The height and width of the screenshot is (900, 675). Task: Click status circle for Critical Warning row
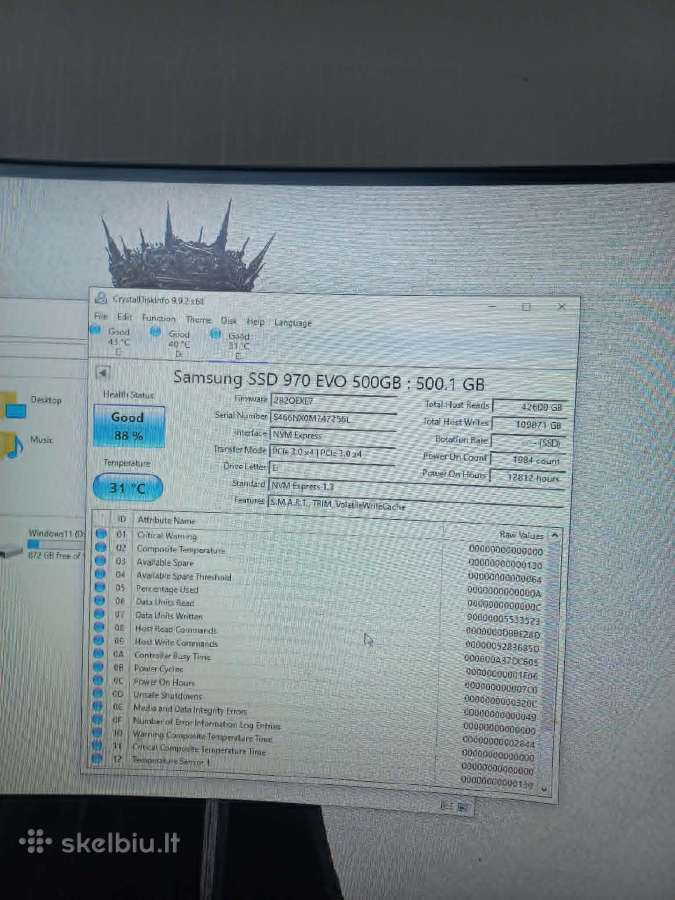click(x=101, y=534)
